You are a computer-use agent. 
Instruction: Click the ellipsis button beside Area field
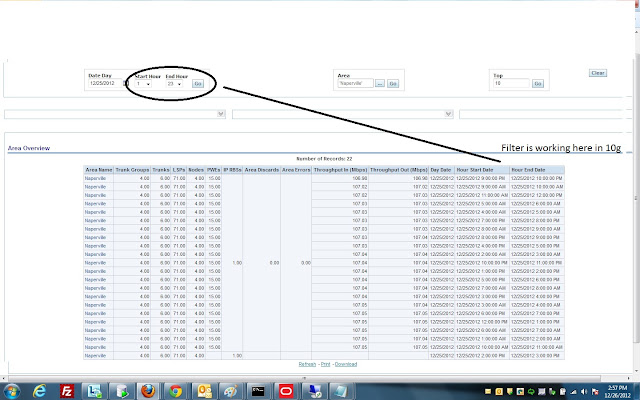pyautogui.click(x=380, y=84)
